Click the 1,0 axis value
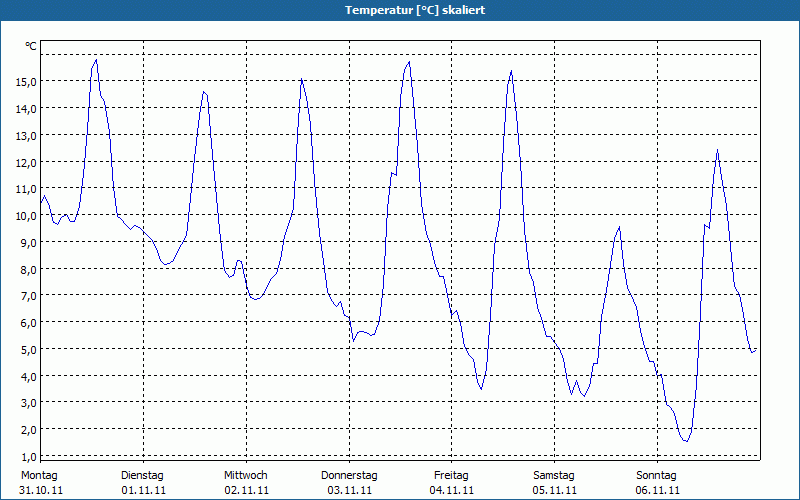The width and height of the screenshot is (800, 500). point(28,457)
